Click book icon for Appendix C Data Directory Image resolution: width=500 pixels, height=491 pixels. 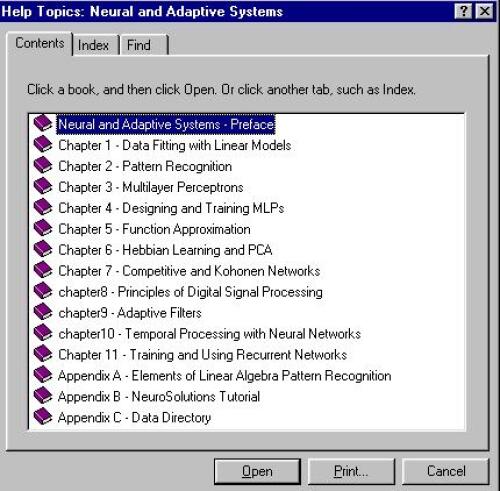(43, 417)
